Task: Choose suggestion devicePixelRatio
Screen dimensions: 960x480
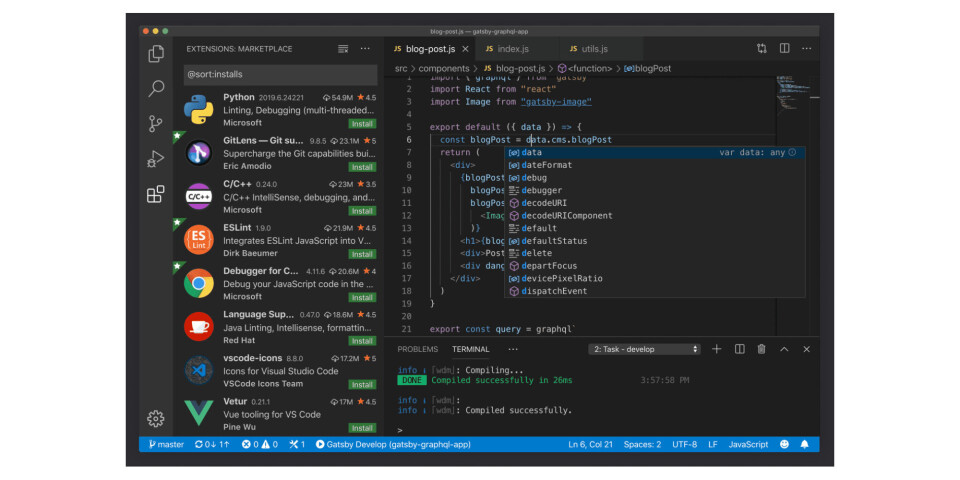Action: 654,279
